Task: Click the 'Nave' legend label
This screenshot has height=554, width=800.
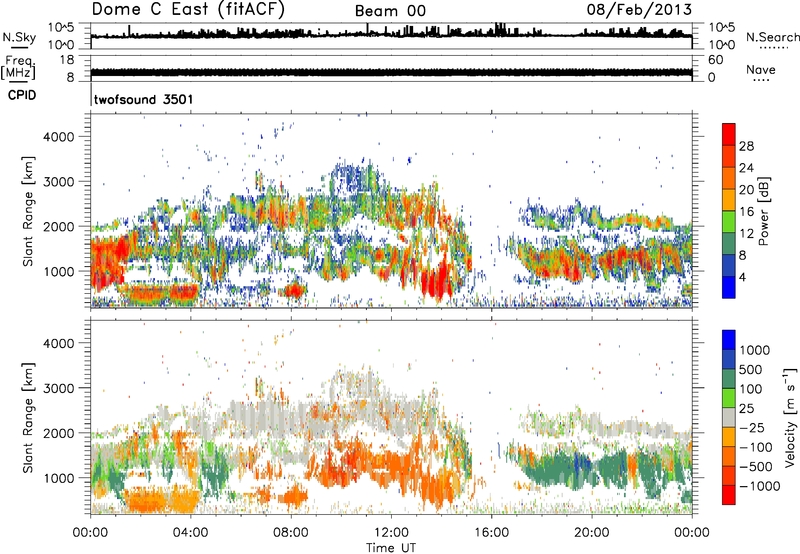Action: [760, 69]
